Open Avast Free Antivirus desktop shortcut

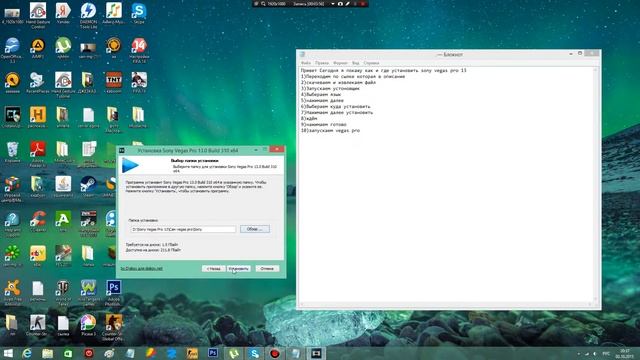tap(12, 293)
